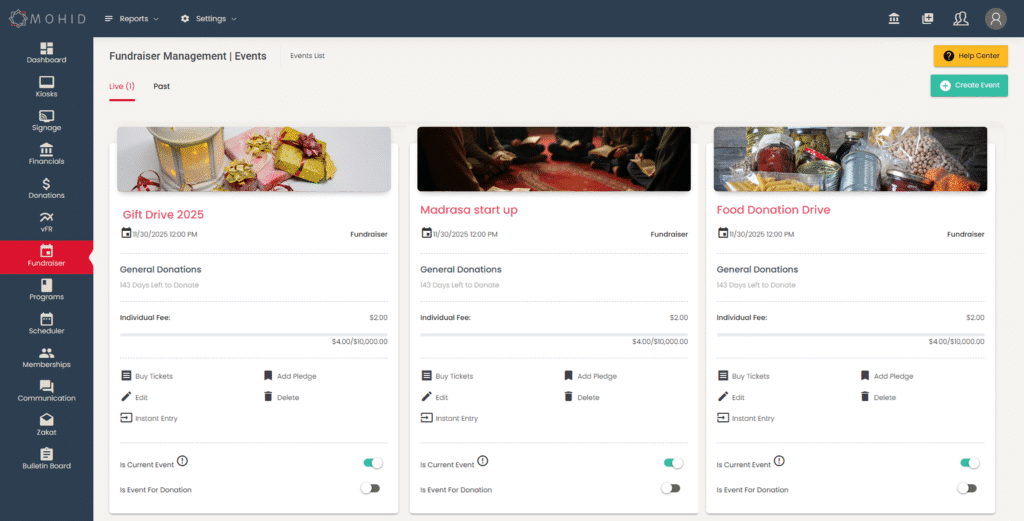Open the Settings dropdown menu

(x=209, y=18)
